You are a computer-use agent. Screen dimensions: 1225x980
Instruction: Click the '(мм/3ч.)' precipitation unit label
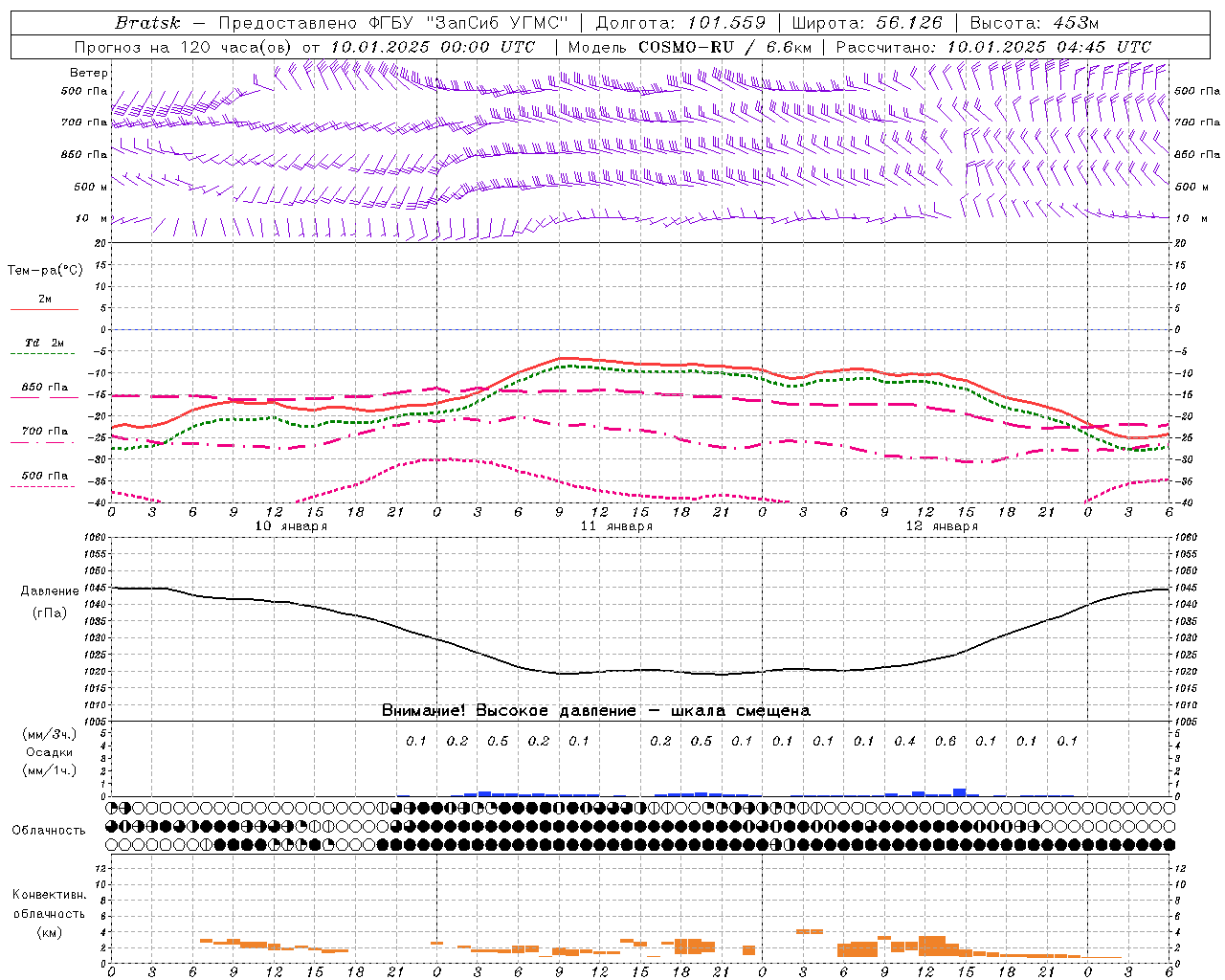50,734
